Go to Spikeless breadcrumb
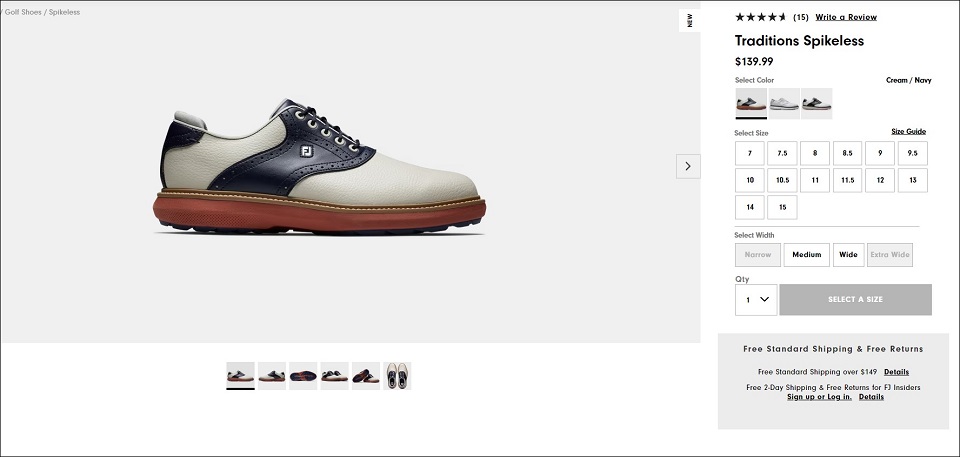The image size is (960, 457). (x=64, y=12)
